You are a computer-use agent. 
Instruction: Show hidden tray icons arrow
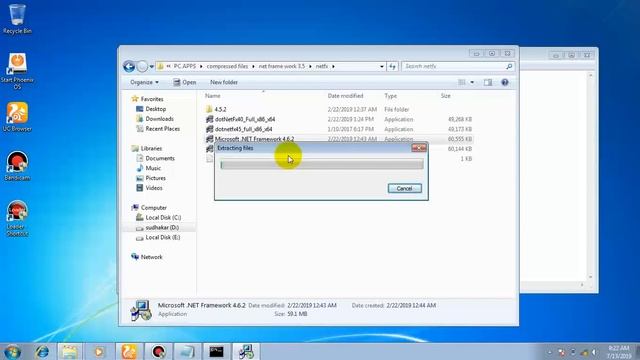tap(549, 352)
